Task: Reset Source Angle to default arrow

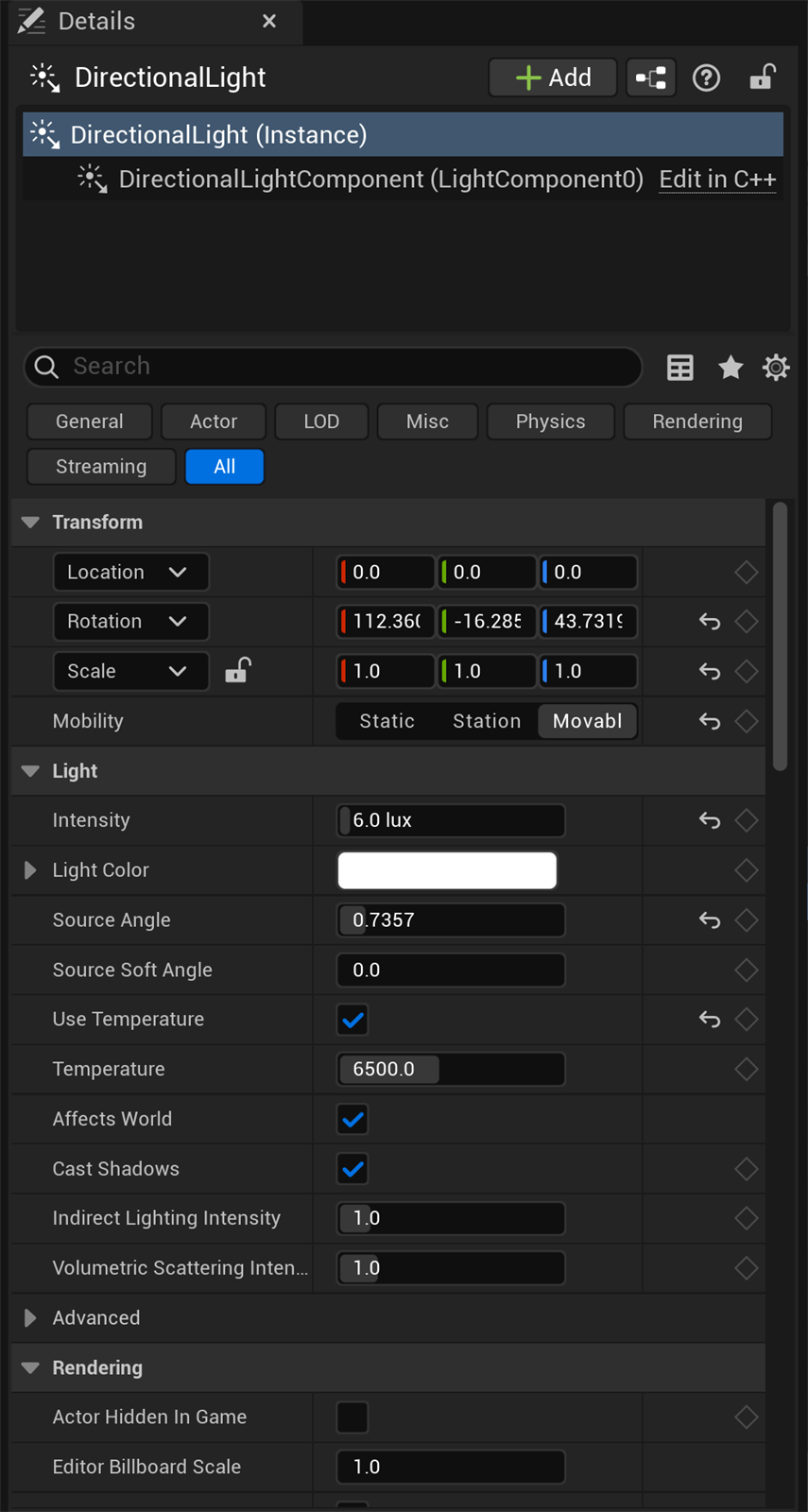Action: tap(710, 919)
